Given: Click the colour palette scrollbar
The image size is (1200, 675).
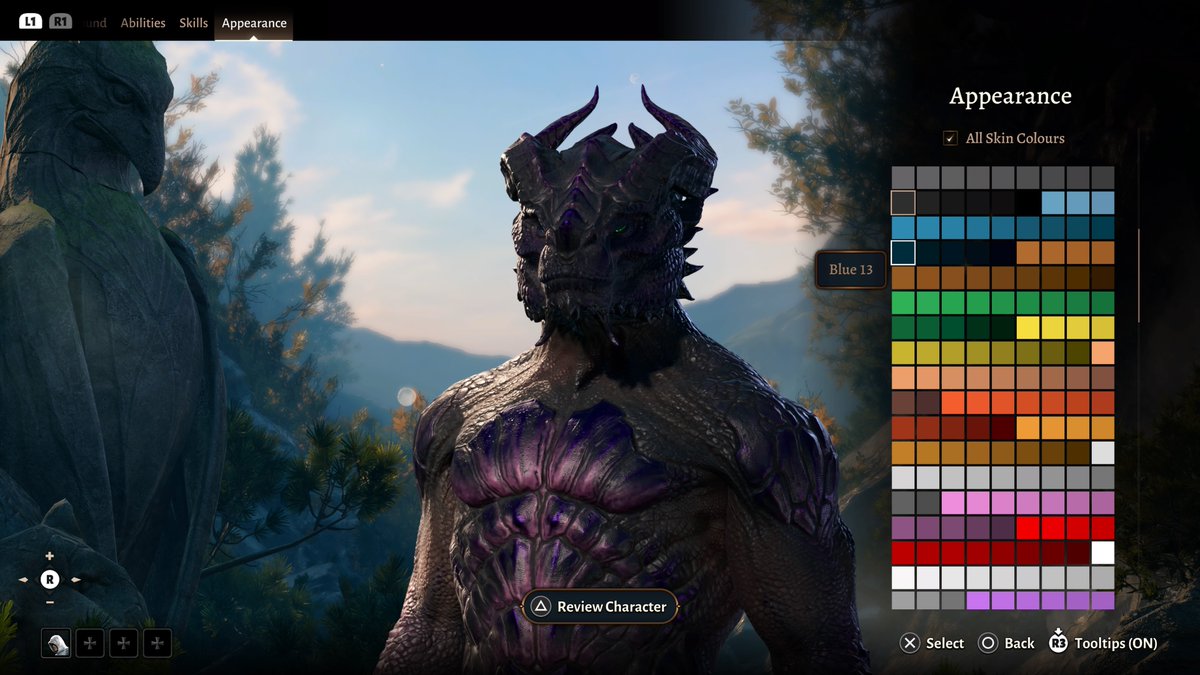Looking at the screenshot, I should [x=1139, y=275].
